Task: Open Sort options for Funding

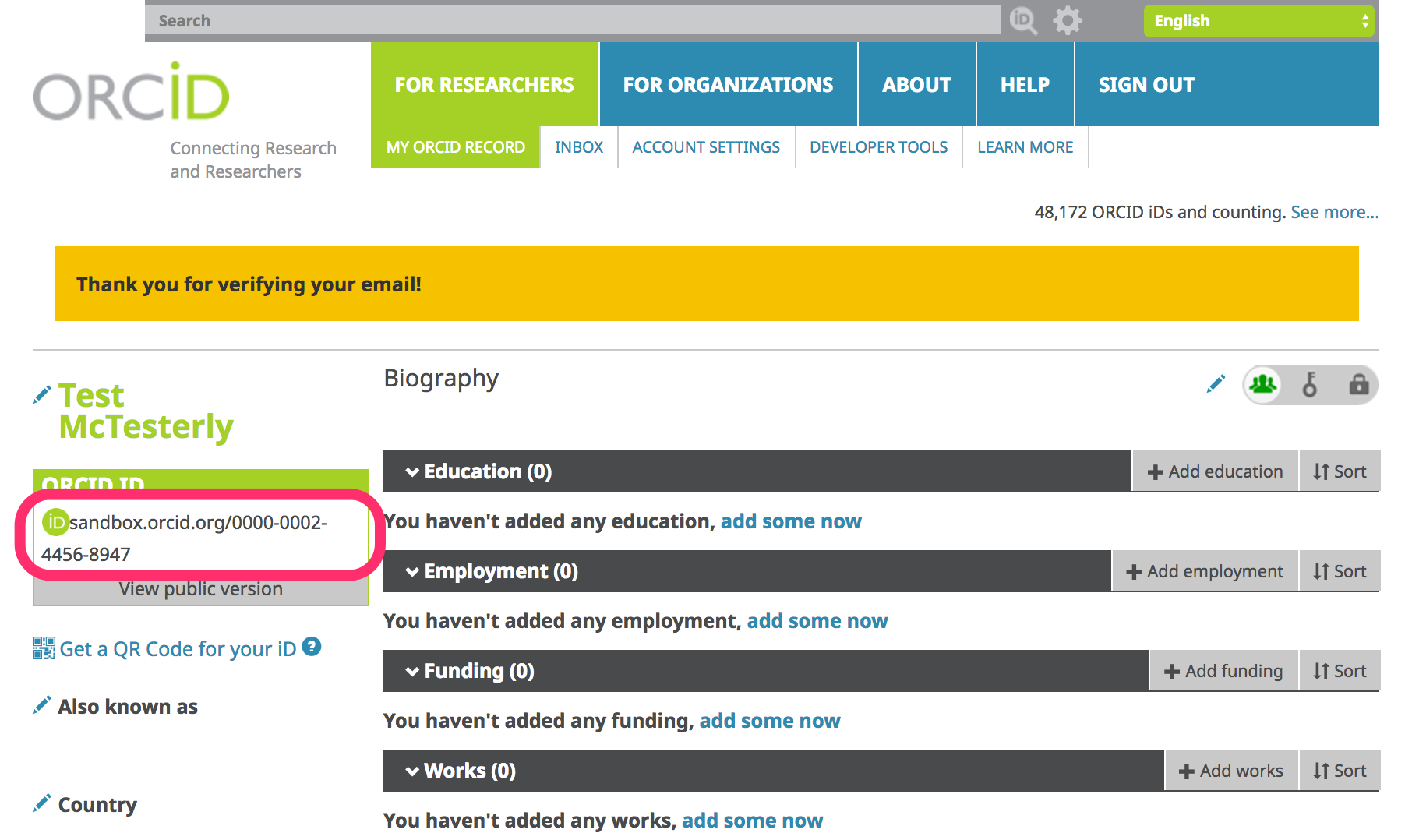Action: point(1340,671)
